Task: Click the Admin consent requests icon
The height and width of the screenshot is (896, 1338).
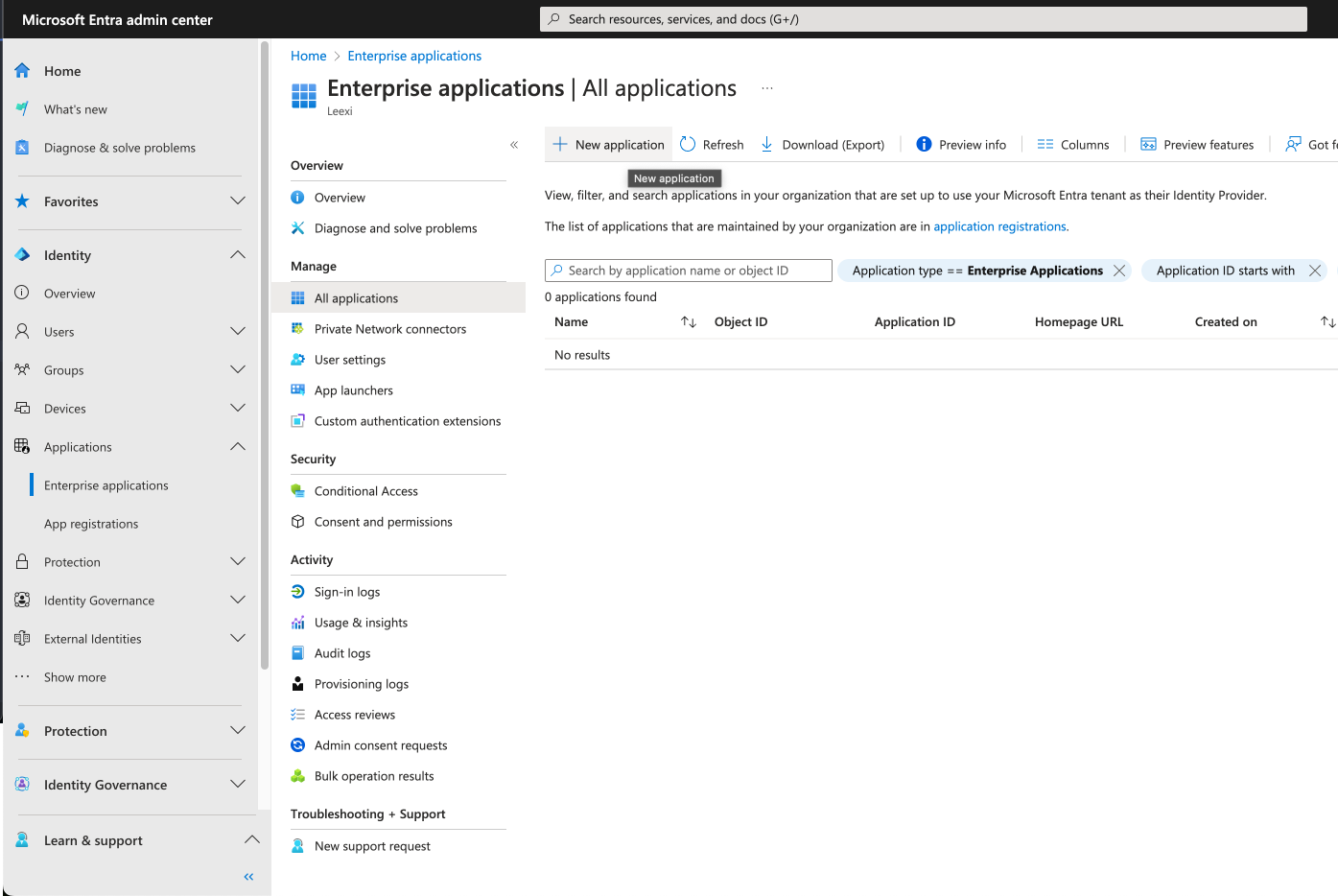Action: click(297, 745)
